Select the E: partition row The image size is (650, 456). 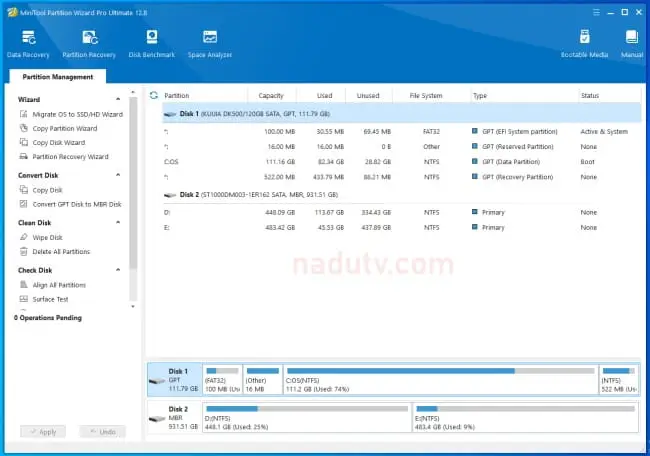401,228
